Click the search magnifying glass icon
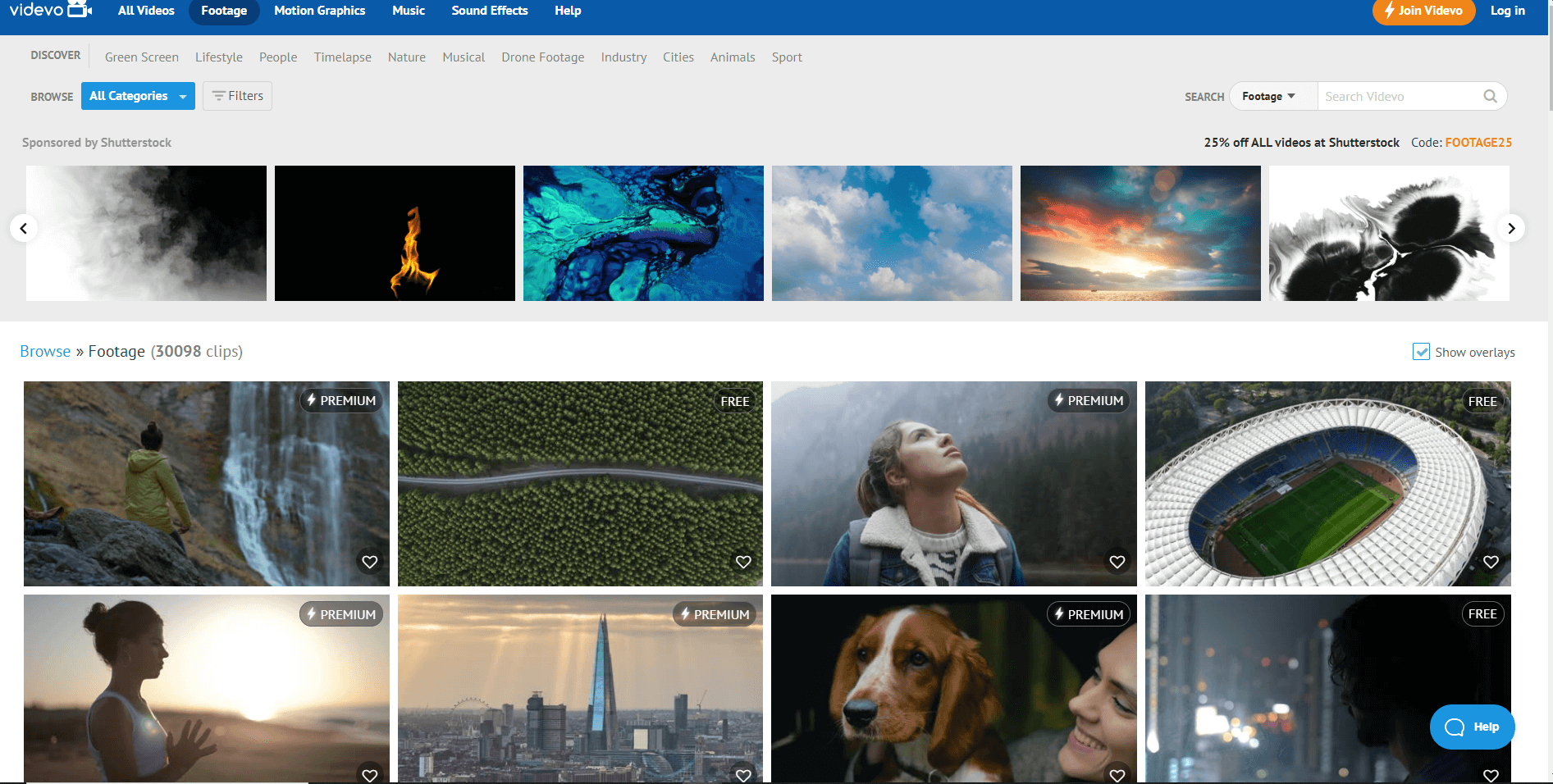This screenshot has height=784, width=1553. 1490,96
